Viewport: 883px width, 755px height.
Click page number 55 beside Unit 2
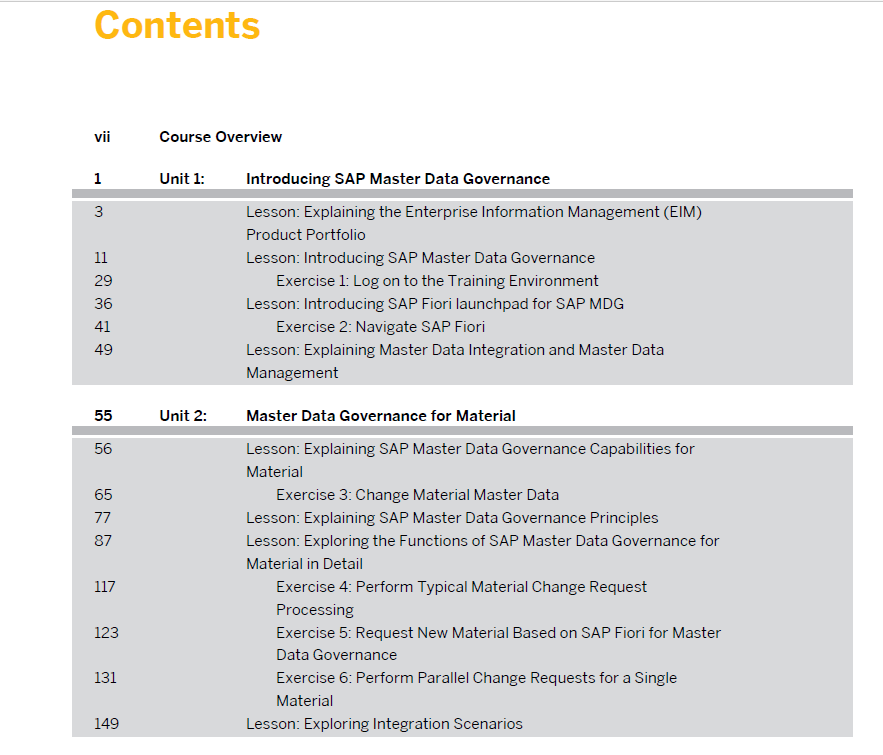coord(104,416)
